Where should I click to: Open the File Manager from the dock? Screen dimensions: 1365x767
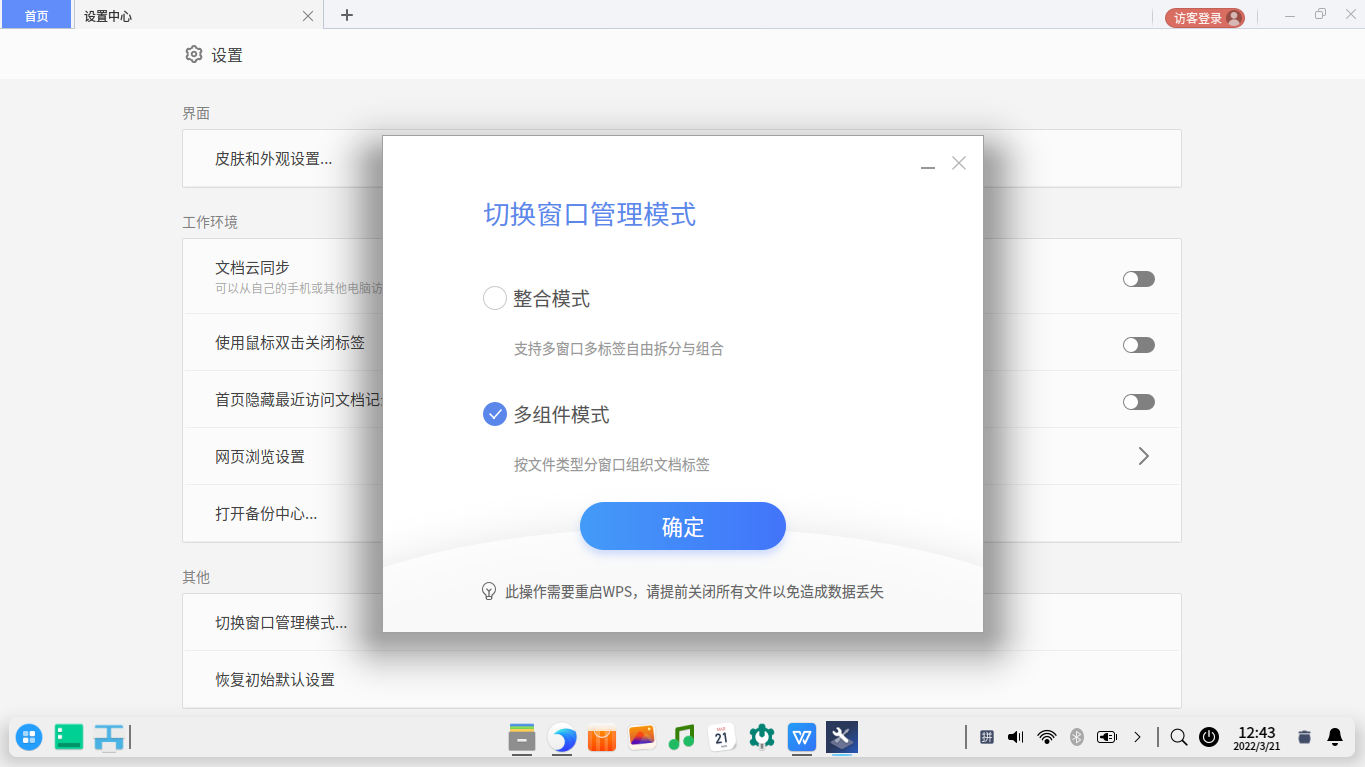point(521,738)
